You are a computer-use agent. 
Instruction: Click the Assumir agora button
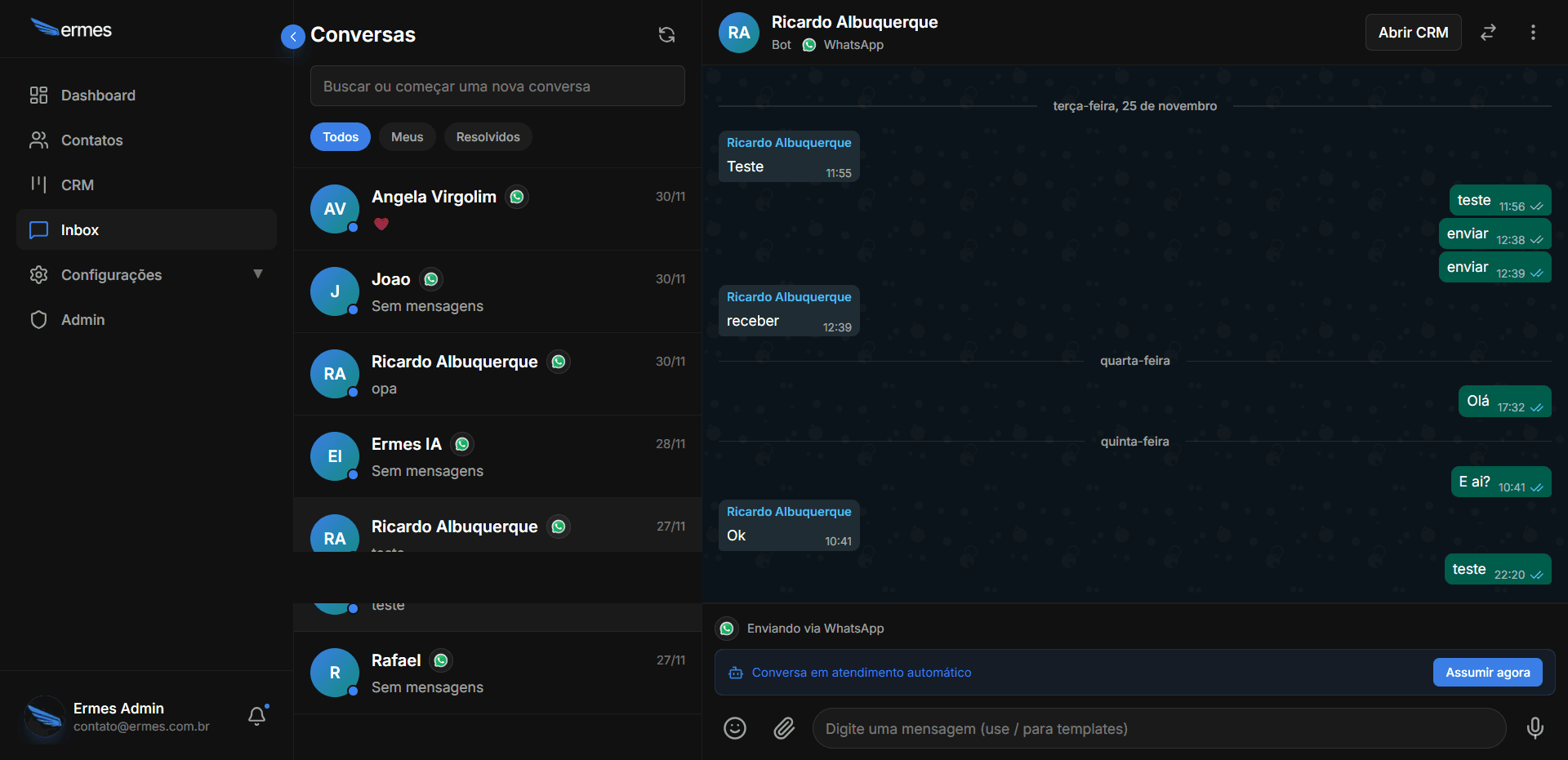[1487, 673]
